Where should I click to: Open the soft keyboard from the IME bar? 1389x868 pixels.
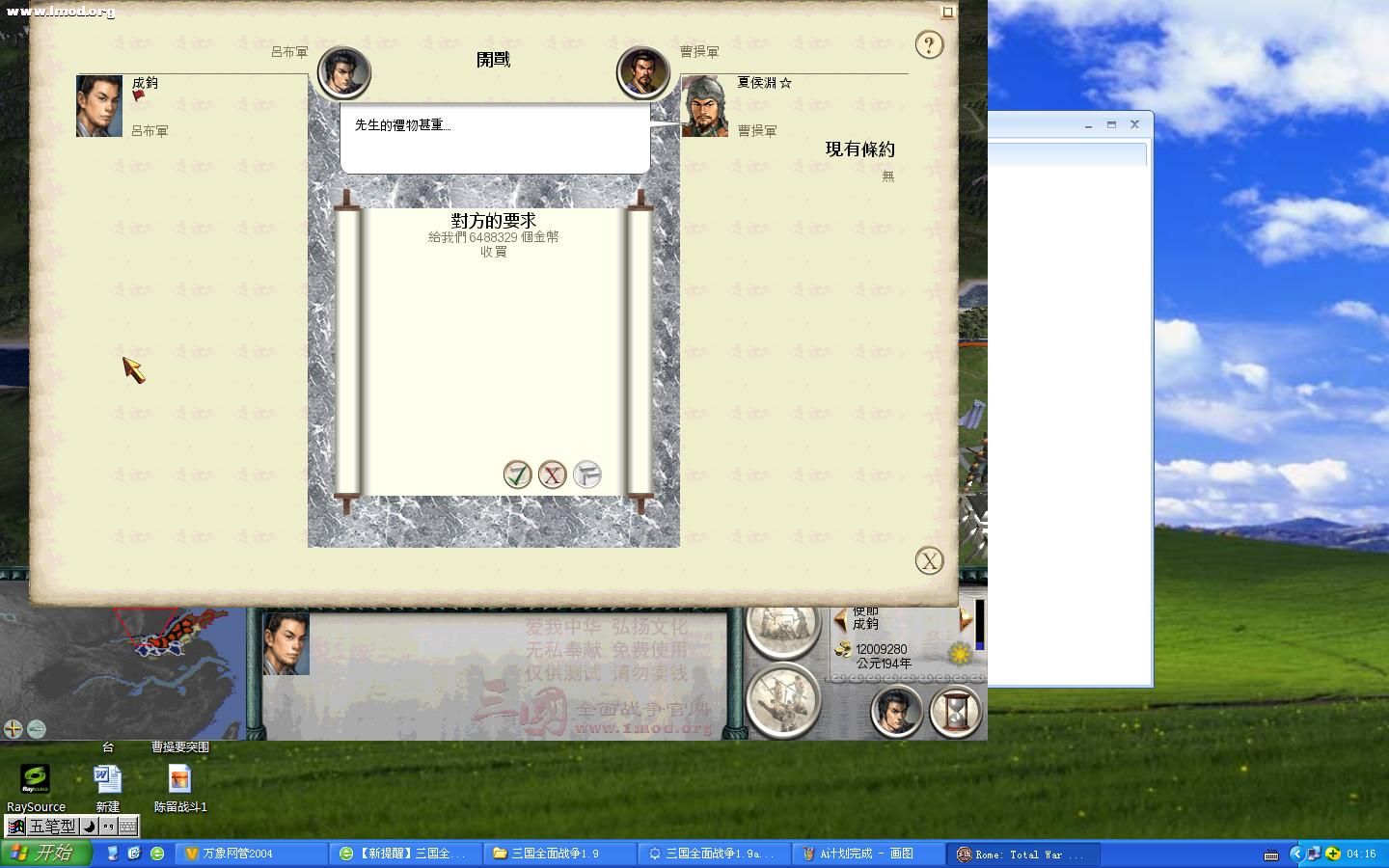click(128, 827)
